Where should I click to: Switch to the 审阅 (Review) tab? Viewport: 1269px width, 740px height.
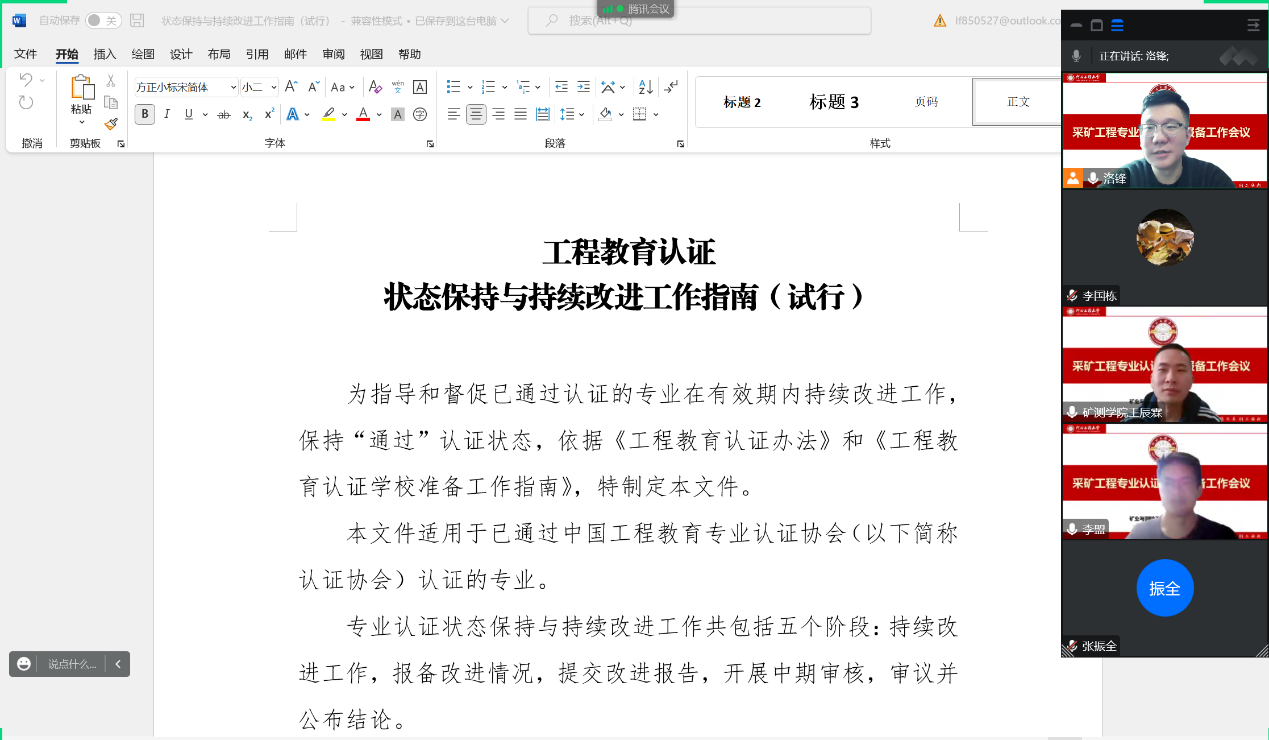click(x=334, y=54)
